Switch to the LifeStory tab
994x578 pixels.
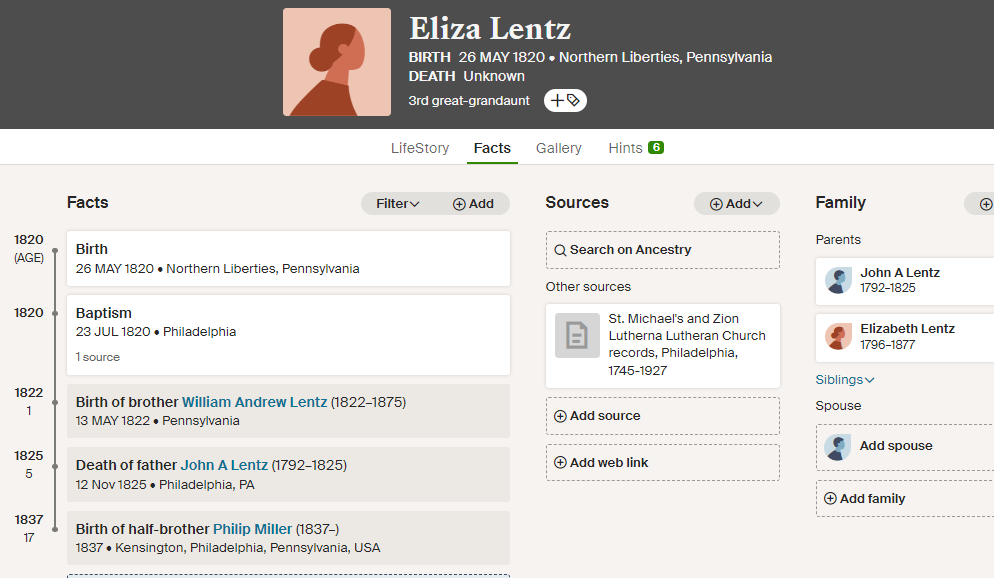coord(420,148)
